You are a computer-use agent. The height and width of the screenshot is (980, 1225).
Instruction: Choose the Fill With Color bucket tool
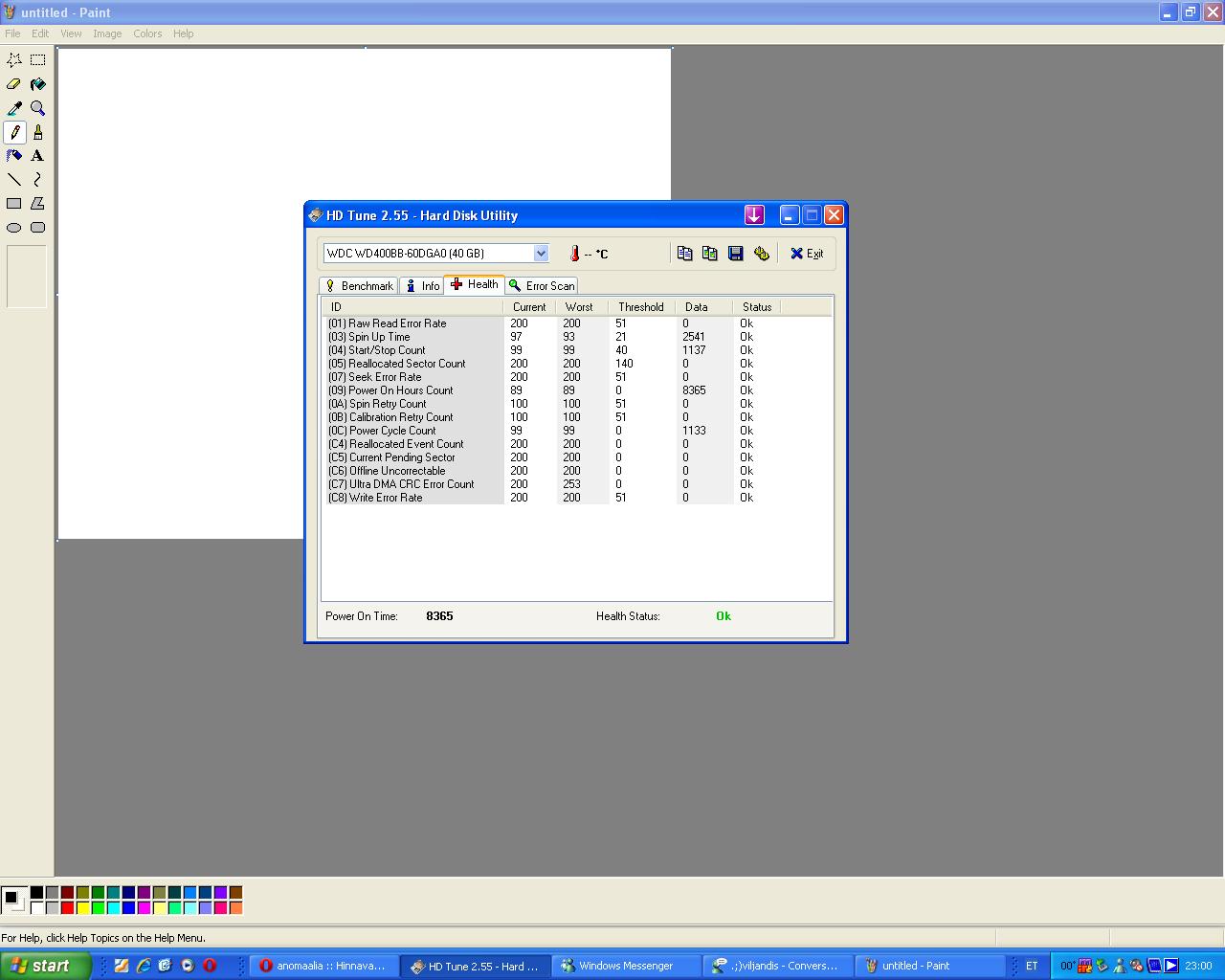pyautogui.click(x=38, y=84)
